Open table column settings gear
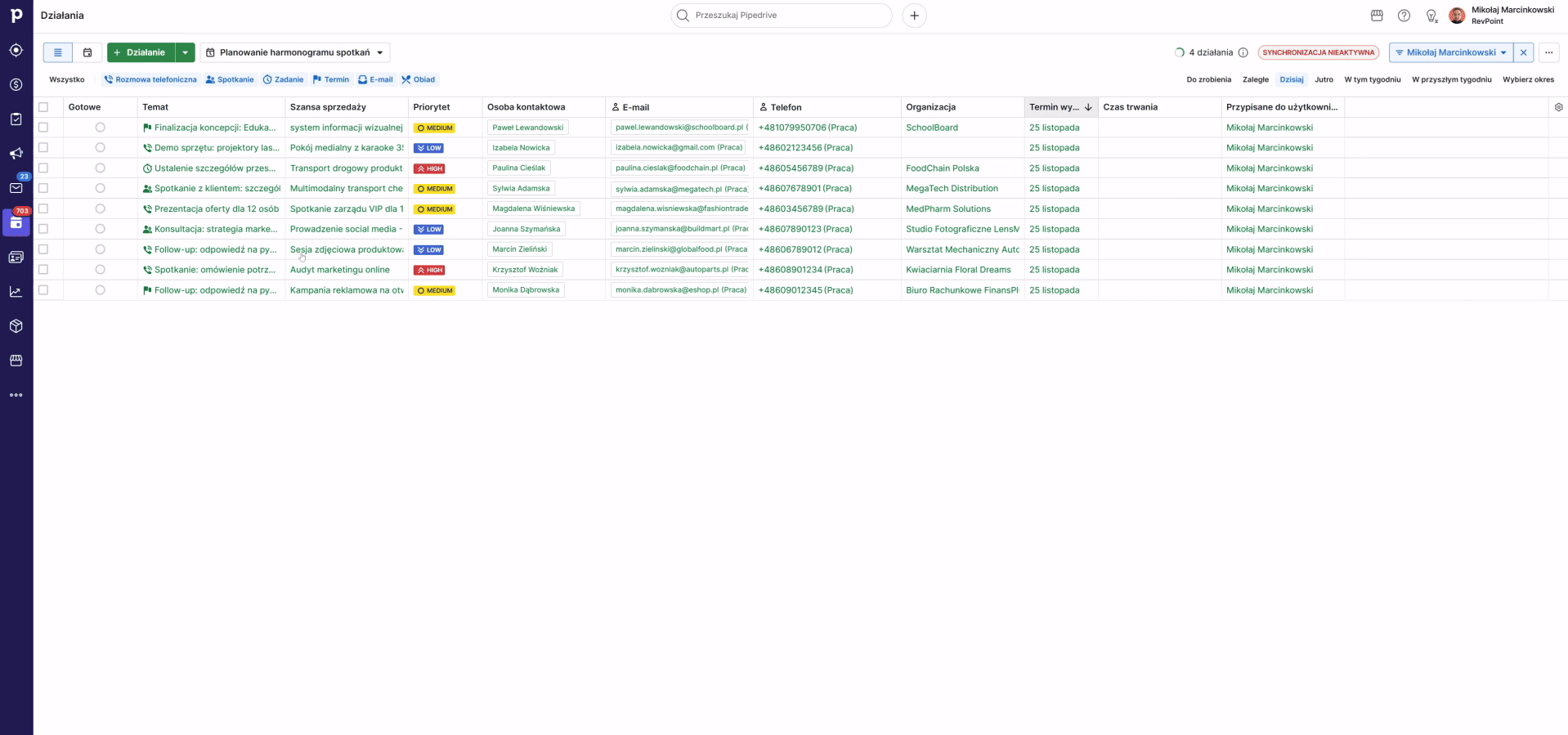Screen dimensions: 1568x735 point(1558,107)
